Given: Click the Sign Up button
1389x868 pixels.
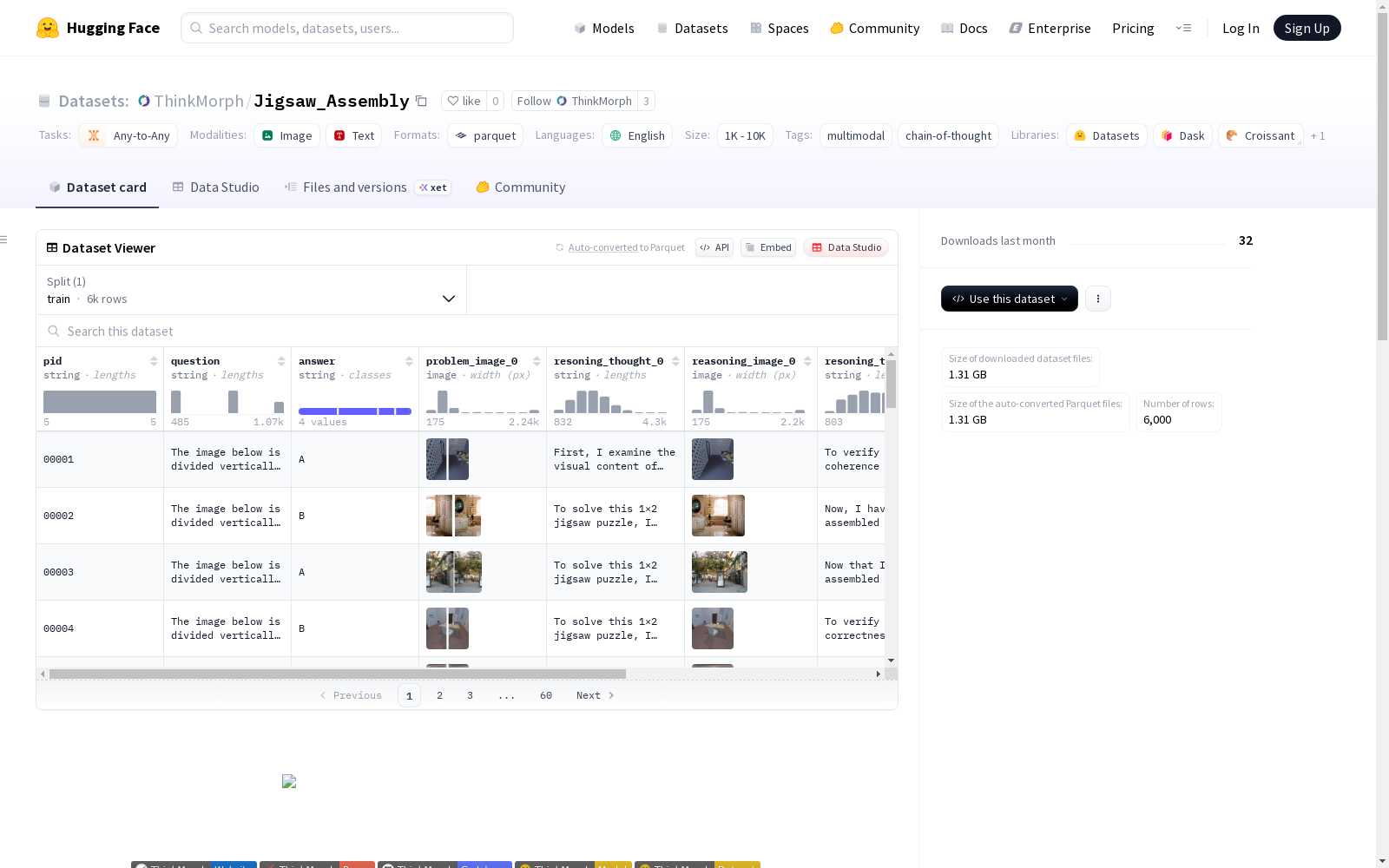Looking at the screenshot, I should [1307, 28].
